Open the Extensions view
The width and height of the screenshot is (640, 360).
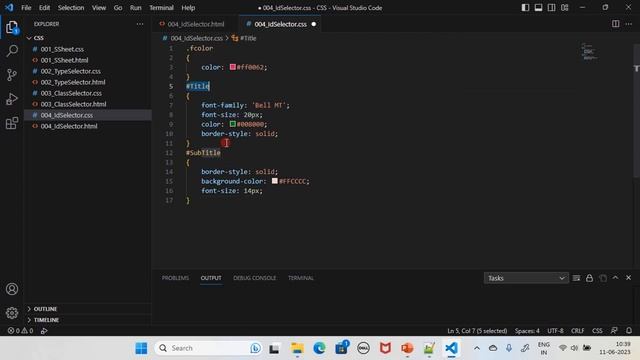12,123
